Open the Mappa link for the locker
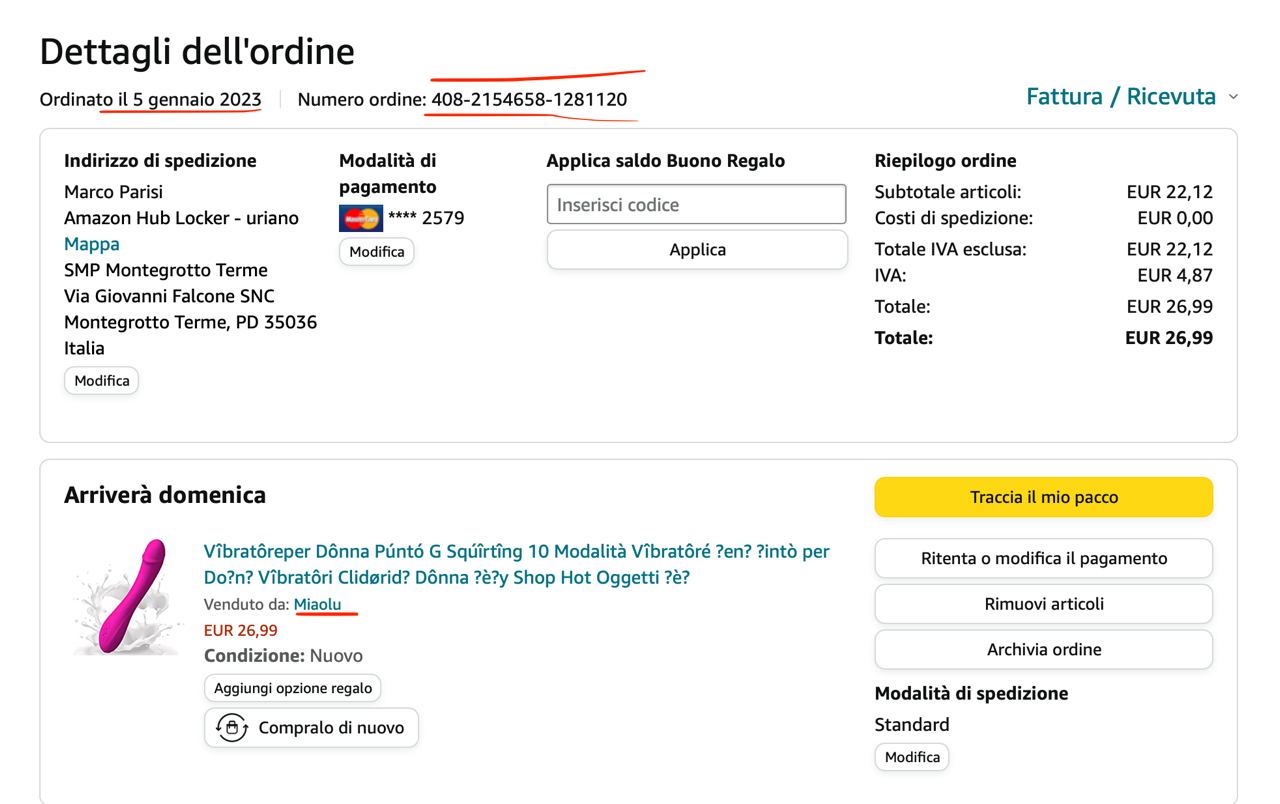Screen dimensions: 1280x804 point(92,244)
